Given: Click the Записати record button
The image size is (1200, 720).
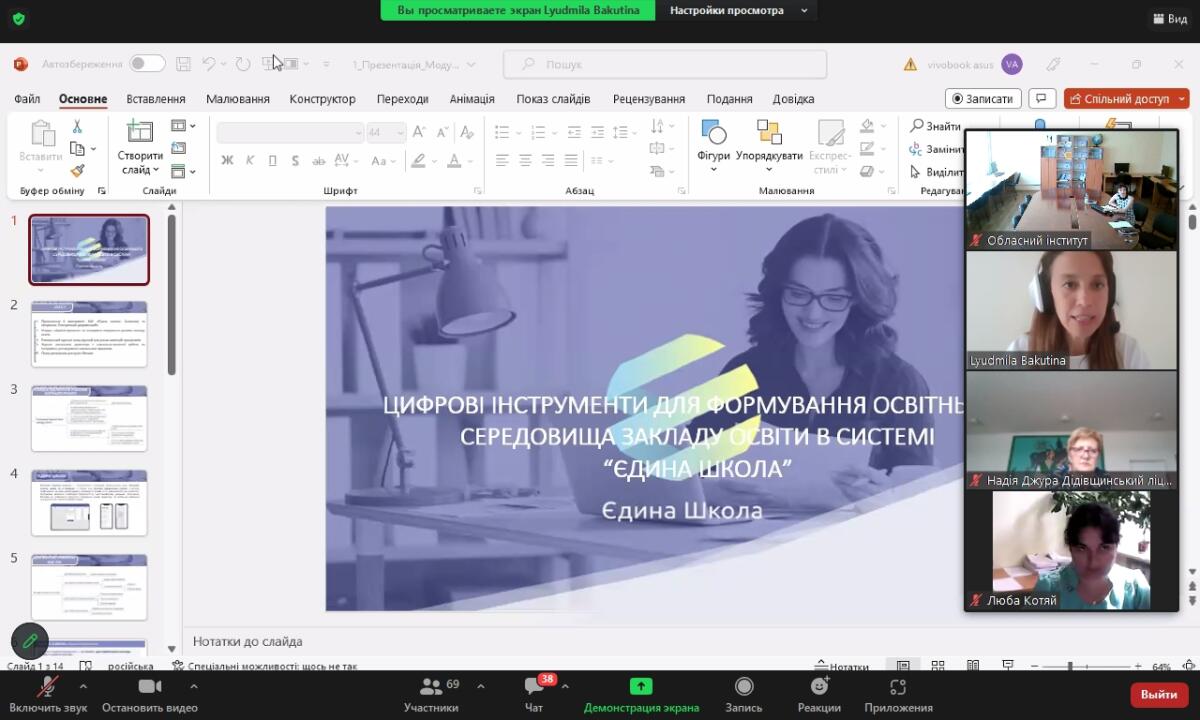Looking at the screenshot, I should pyautogui.click(x=983, y=98).
